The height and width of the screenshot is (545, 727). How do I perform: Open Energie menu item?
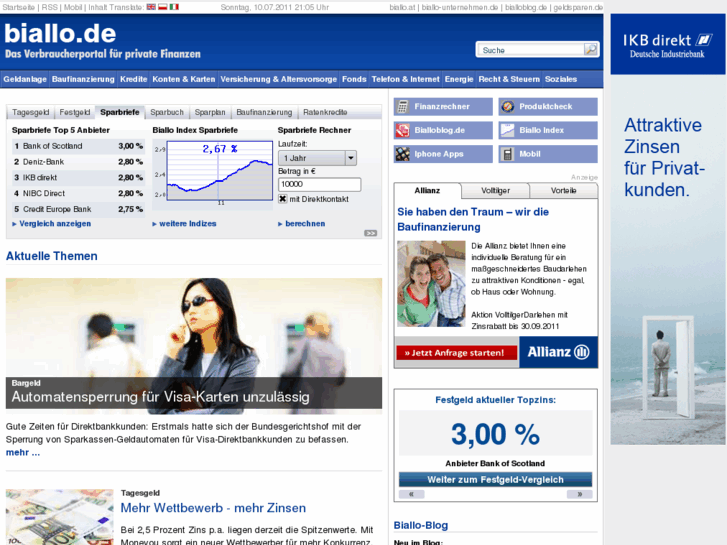pos(459,79)
